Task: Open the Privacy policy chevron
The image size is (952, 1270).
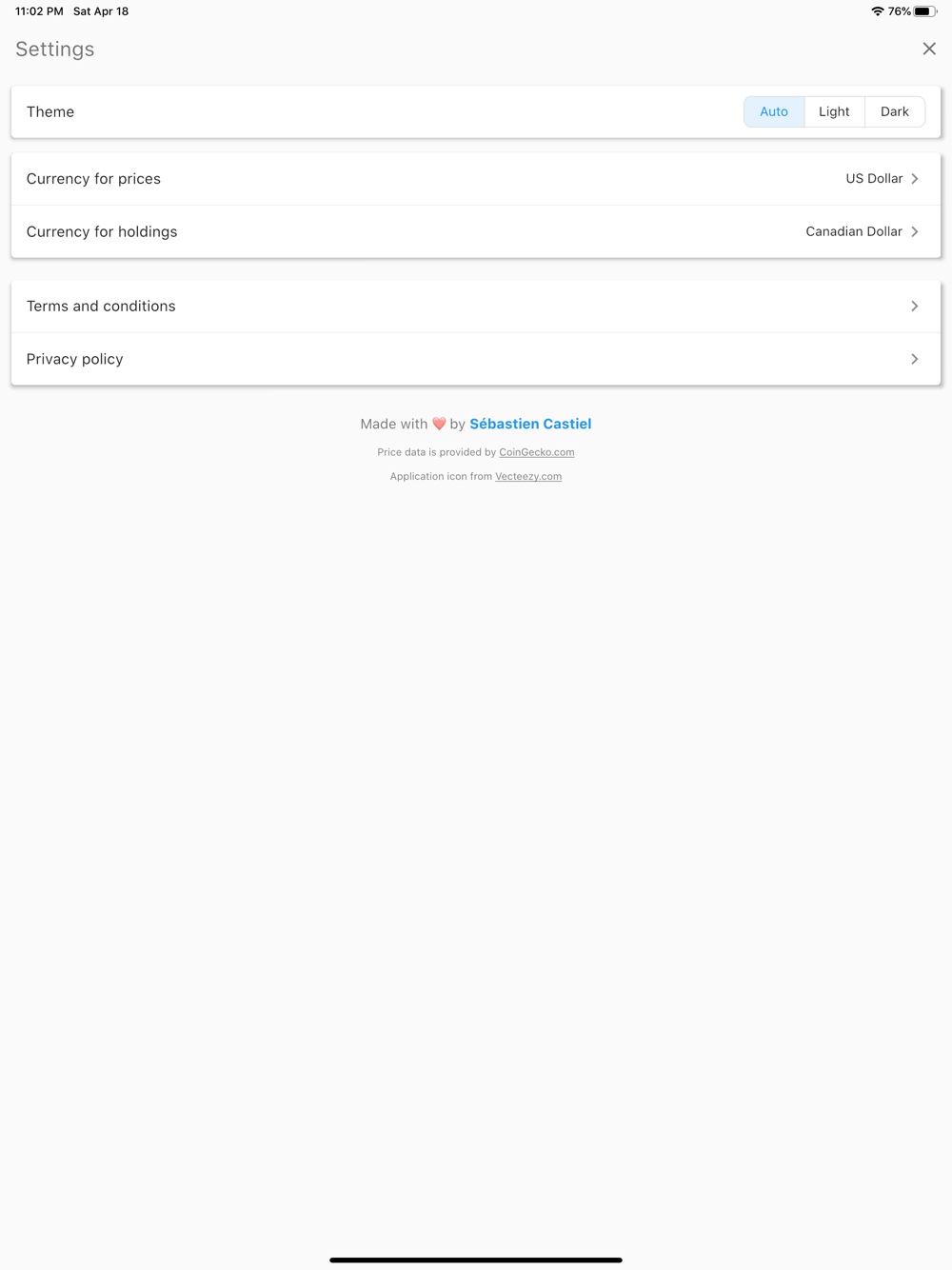Action: [x=915, y=359]
